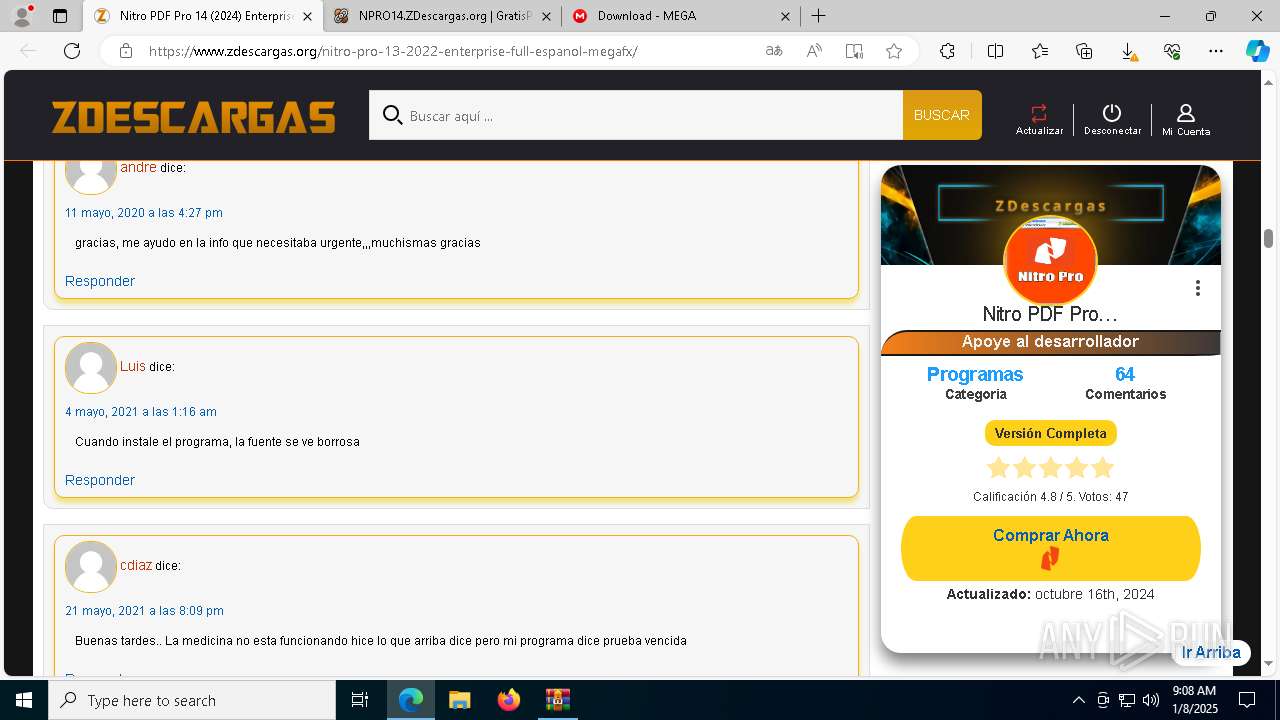Click the search magnifier icon
This screenshot has width=1280, height=720.
393,116
